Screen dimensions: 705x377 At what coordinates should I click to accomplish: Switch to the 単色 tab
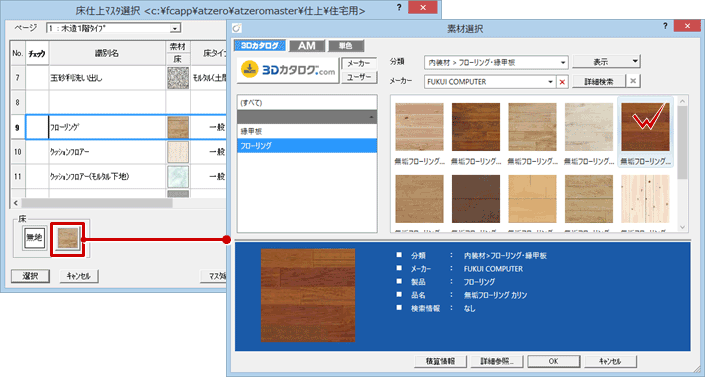coord(345,46)
